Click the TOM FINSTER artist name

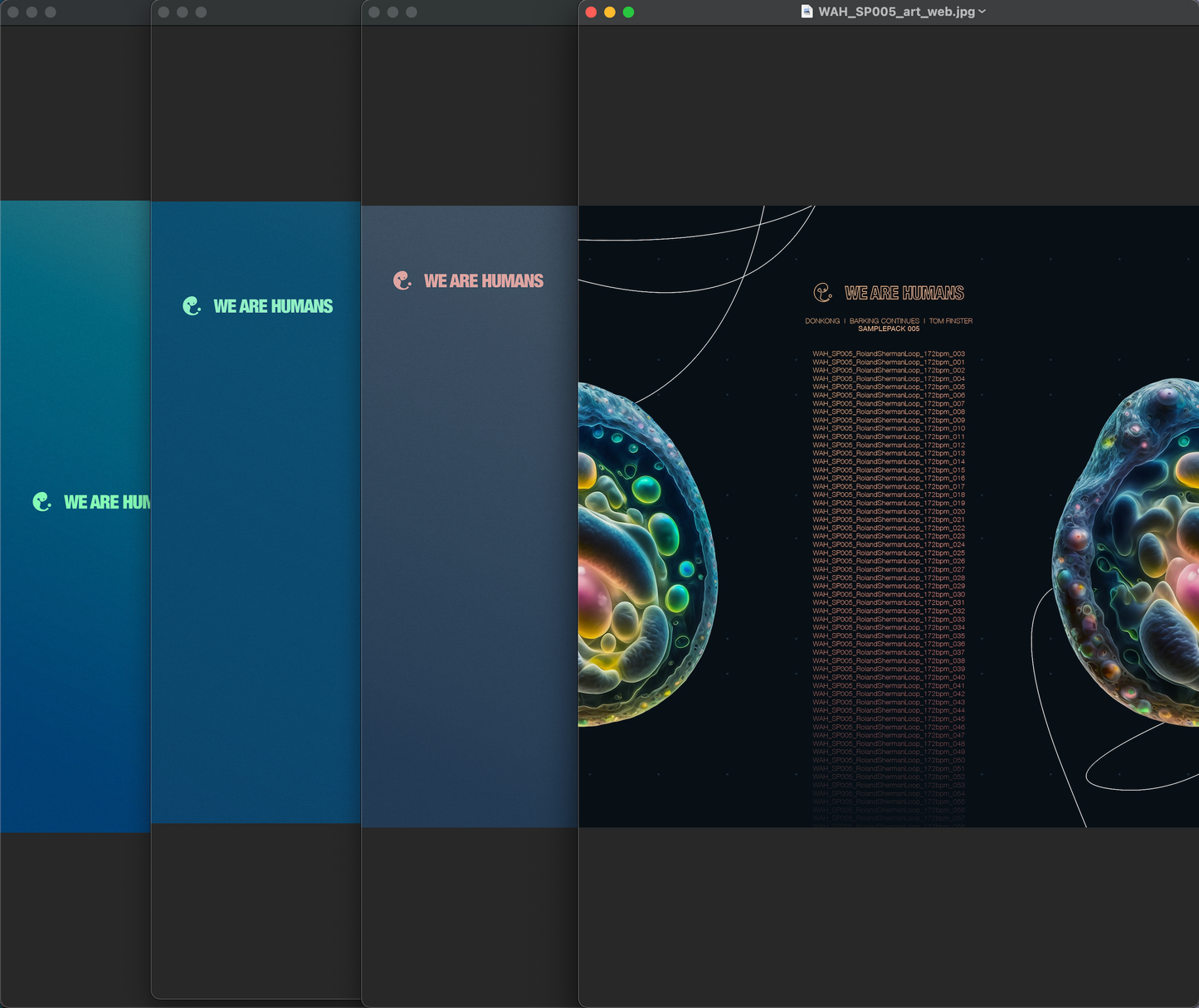950,321
